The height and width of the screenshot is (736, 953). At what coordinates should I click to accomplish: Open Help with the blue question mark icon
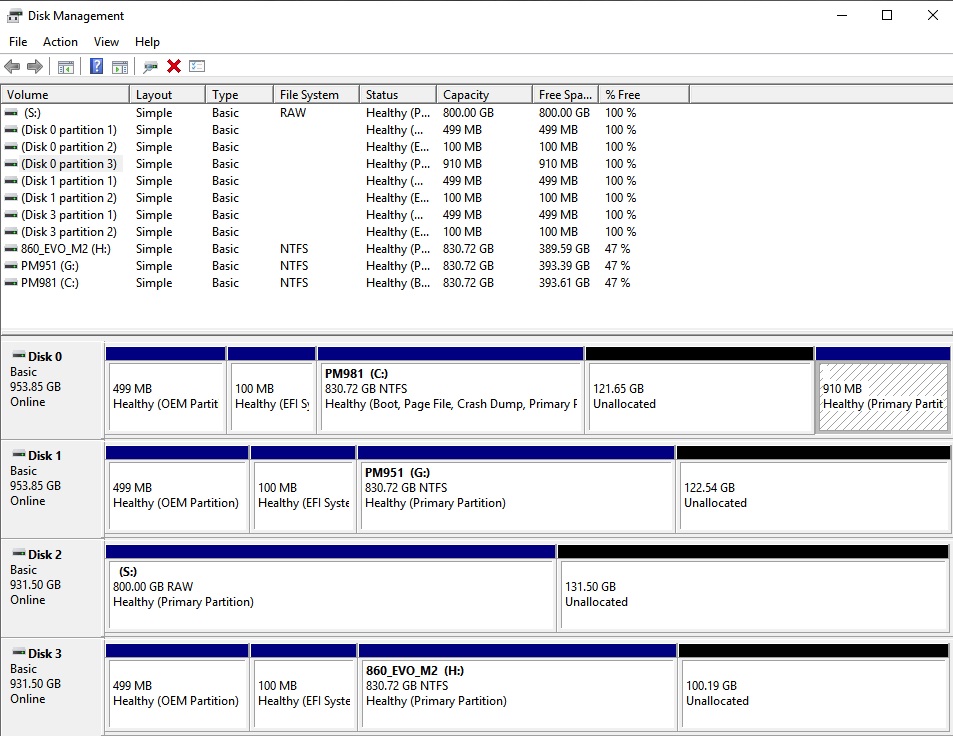pos(97,67)
